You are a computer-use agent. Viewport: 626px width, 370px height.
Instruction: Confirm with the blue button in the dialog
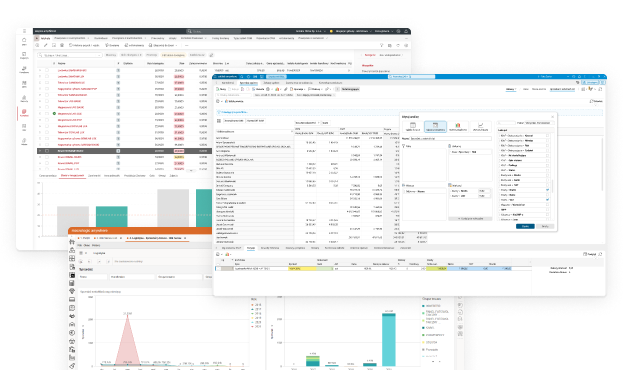[x=525, y=226]
